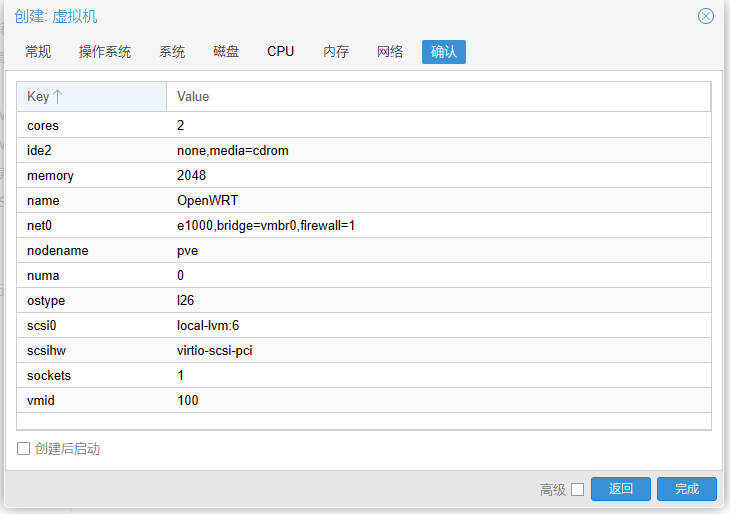730x514 pixels.
Task: Open the 操作系统 tab
Action: coord(105,52)
